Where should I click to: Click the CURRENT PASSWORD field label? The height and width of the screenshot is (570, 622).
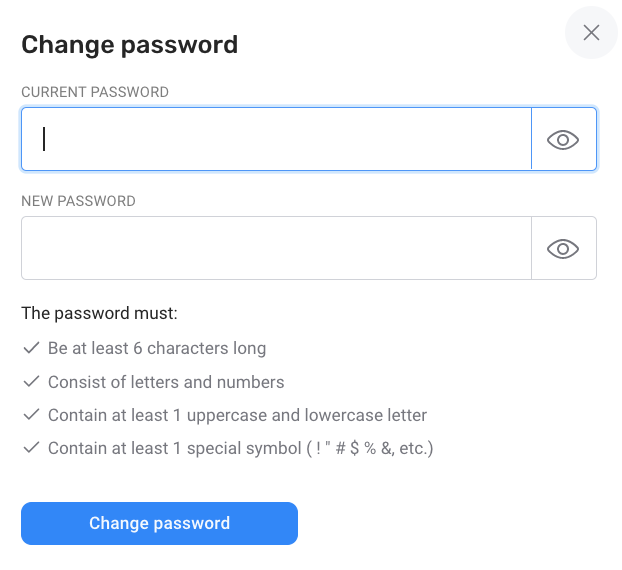(95, 92)
